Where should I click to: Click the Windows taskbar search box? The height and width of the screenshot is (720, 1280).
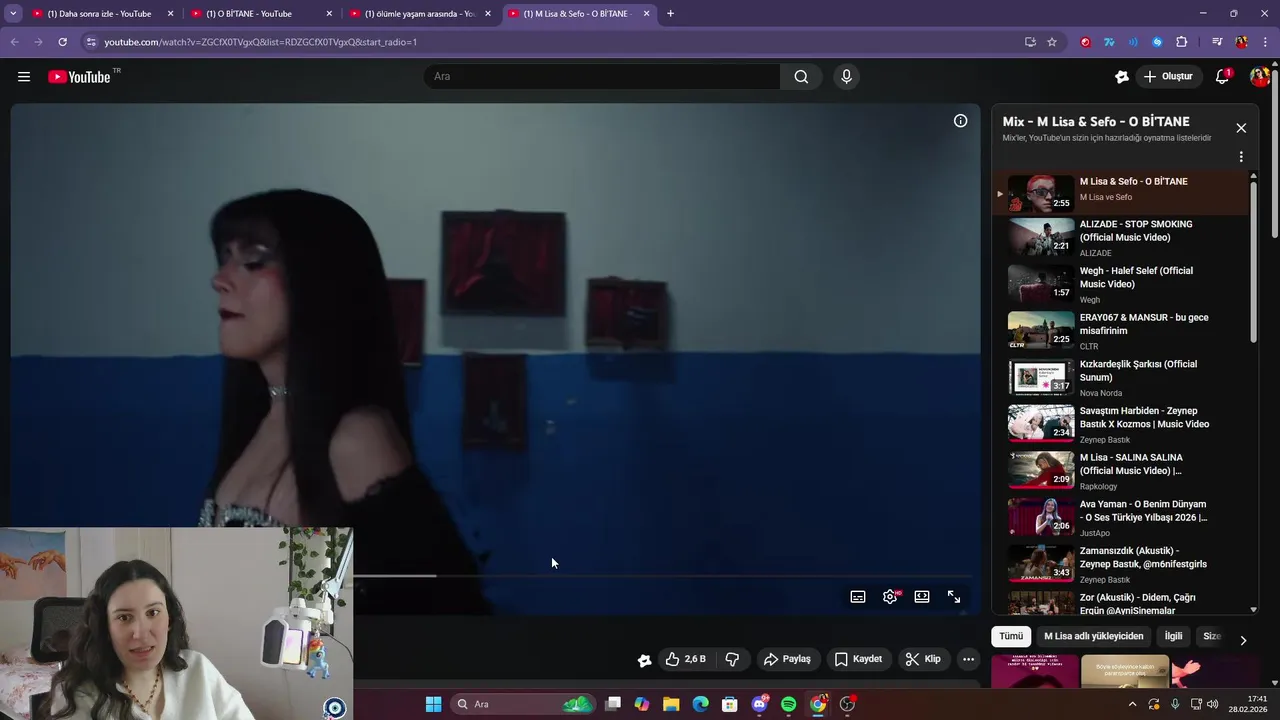pyautogui.click(x=522, y=704)
